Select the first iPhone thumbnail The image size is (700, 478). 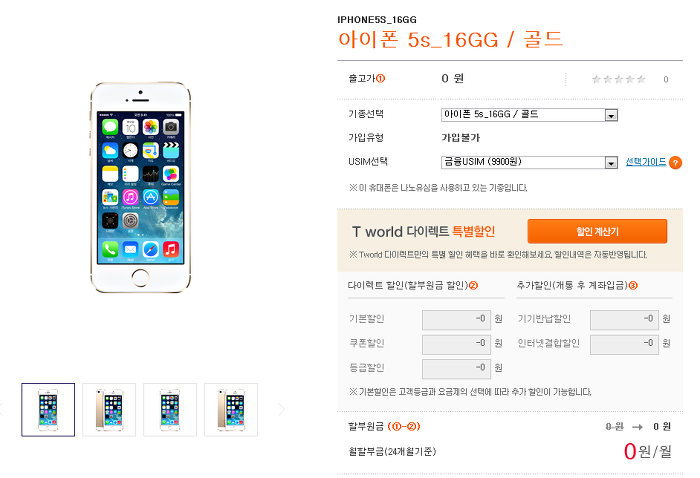coord(48,410)
